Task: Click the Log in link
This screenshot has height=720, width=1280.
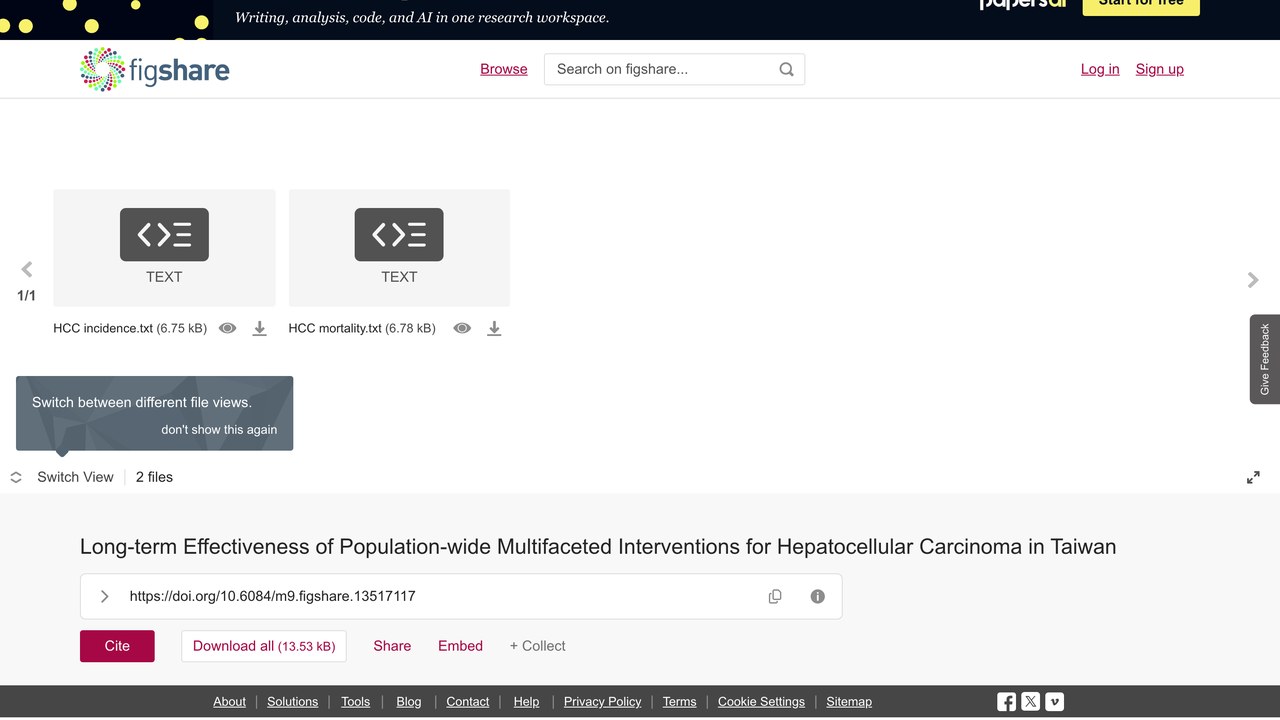Action: pos(1100,69)
